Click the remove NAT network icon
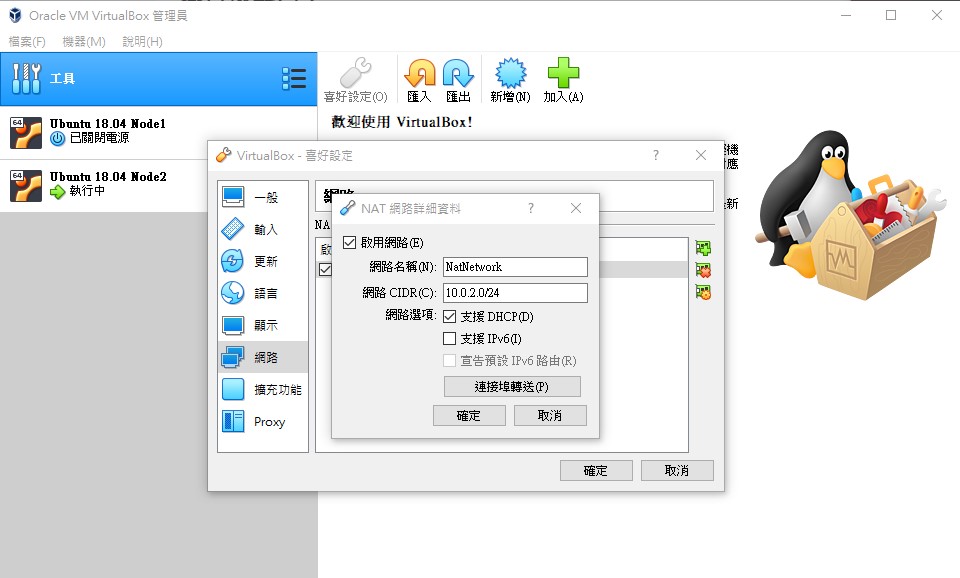This screenshot has width=960, height=578. (703, 270)
